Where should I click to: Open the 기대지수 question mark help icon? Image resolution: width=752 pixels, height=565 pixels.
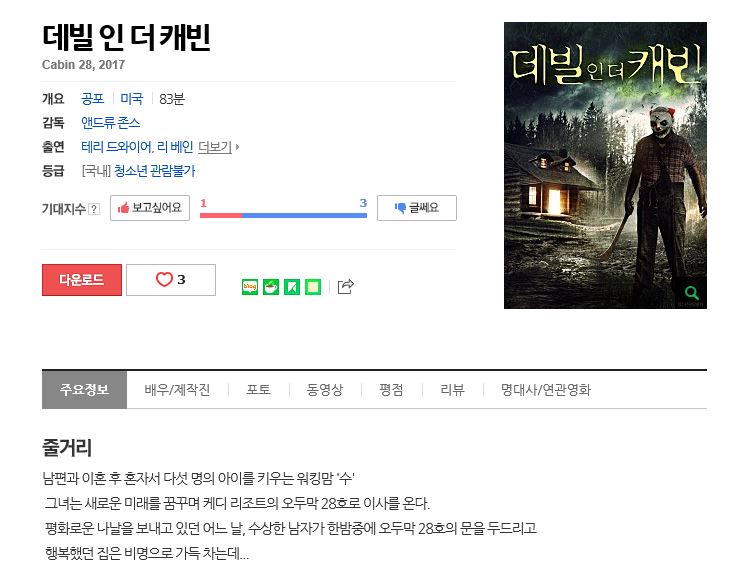pos(94,209)
